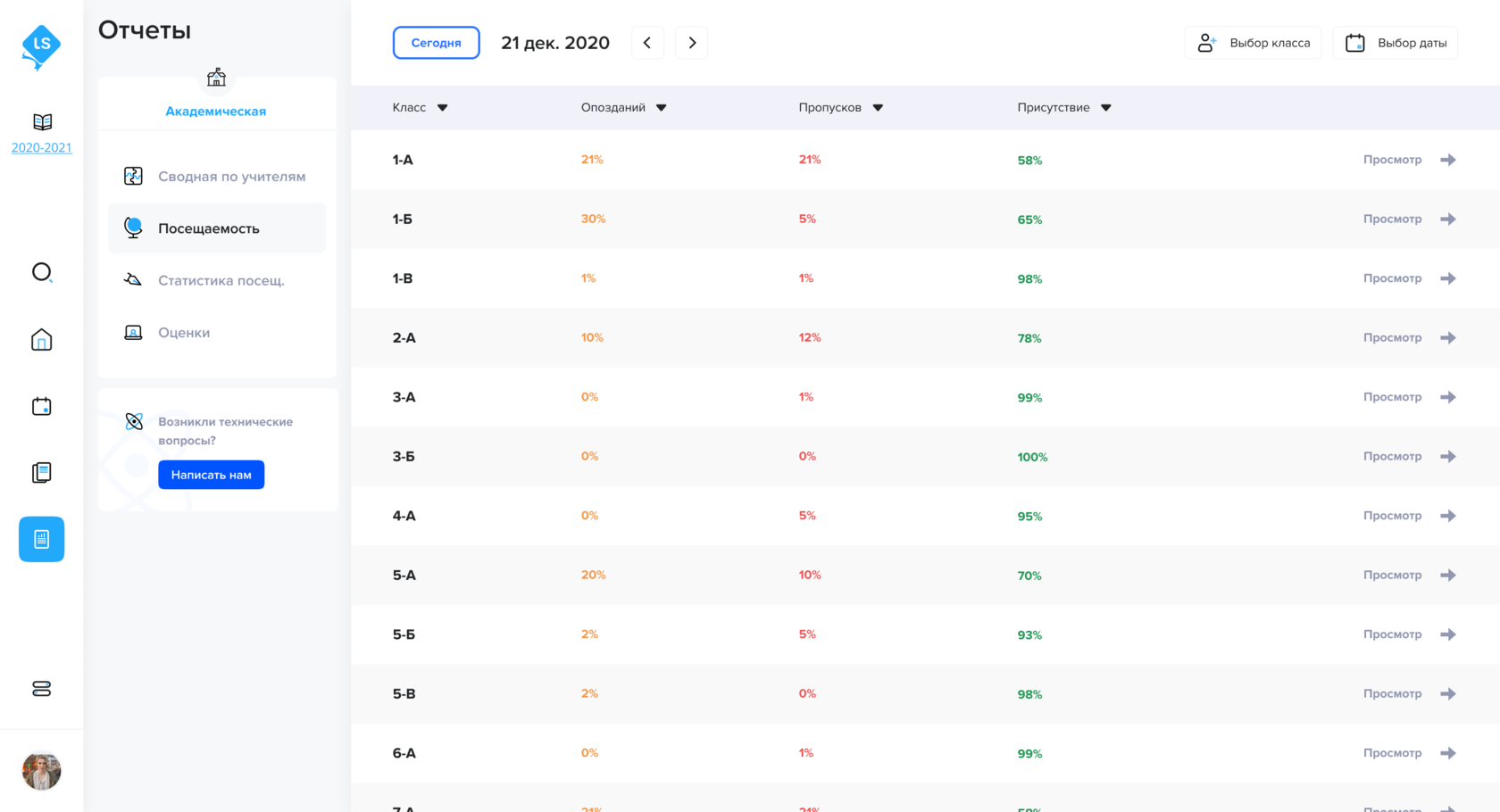
Task: Go to previous date with left chevron
Action: [x=647, y=43]
